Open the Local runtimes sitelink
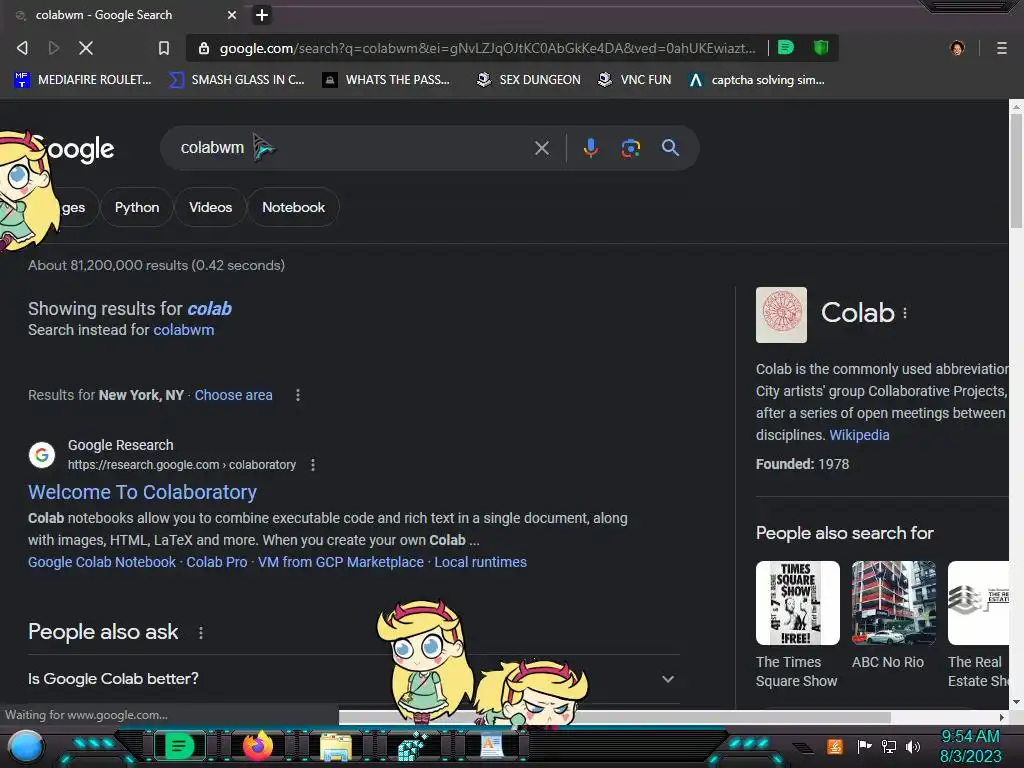Screen dimensions: 1024x768 [481, 562]
